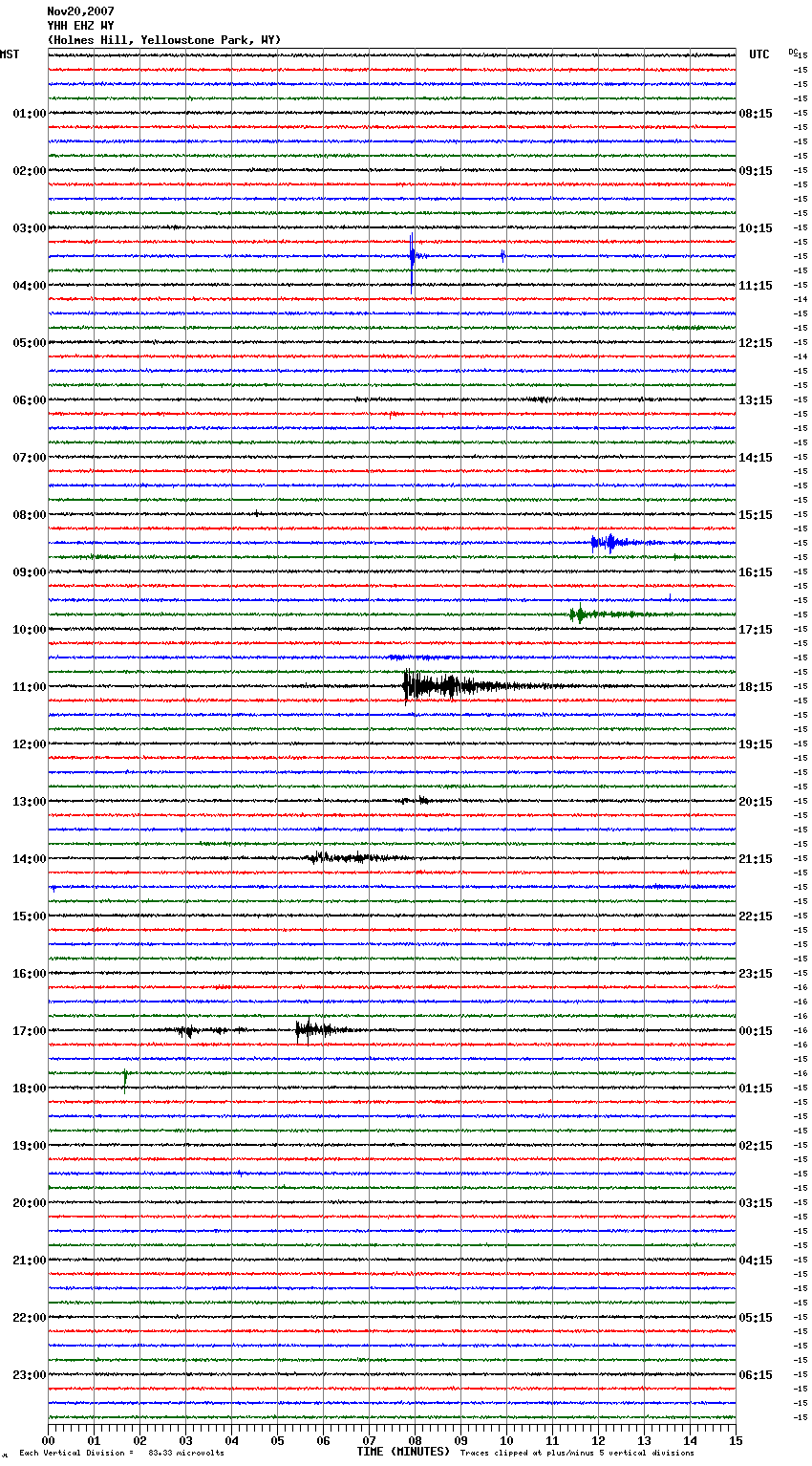The image size is (812, 1466).
Task: Select the YHH EHZ WY station code
Action: pos(80,26)
